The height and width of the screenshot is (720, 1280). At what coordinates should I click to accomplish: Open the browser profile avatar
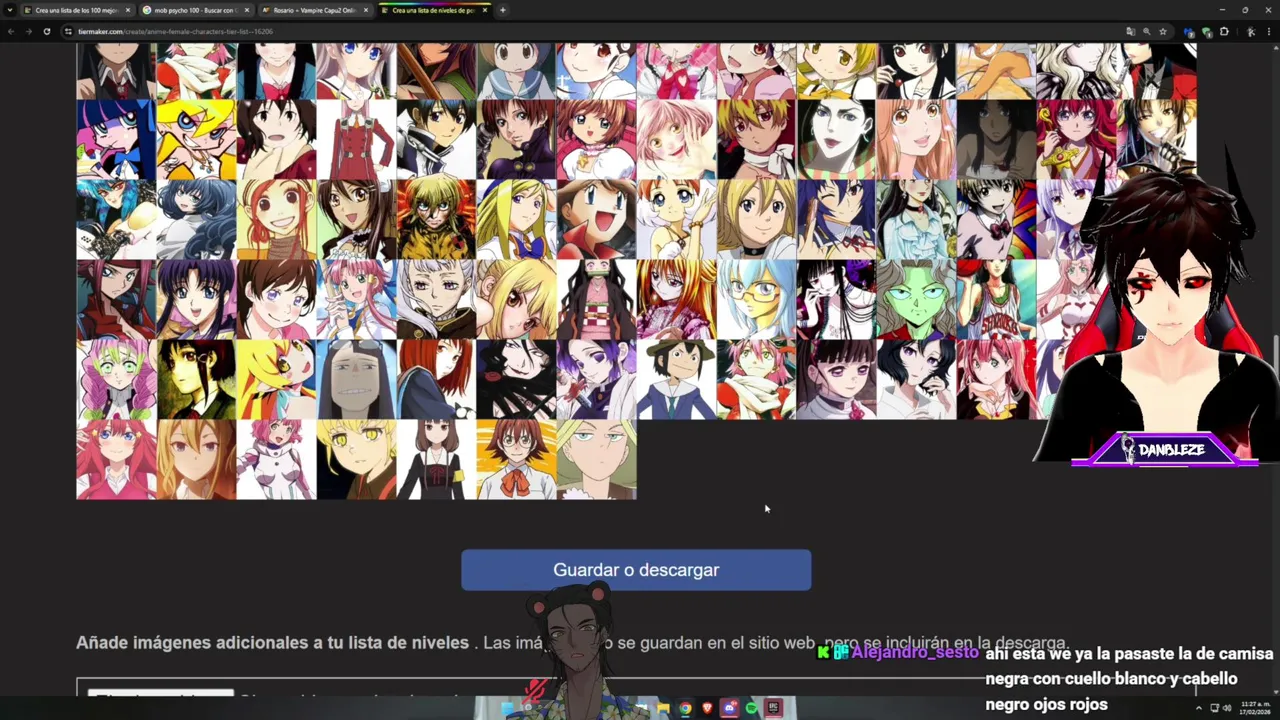pyautogui.click(x=1250, y=31)
